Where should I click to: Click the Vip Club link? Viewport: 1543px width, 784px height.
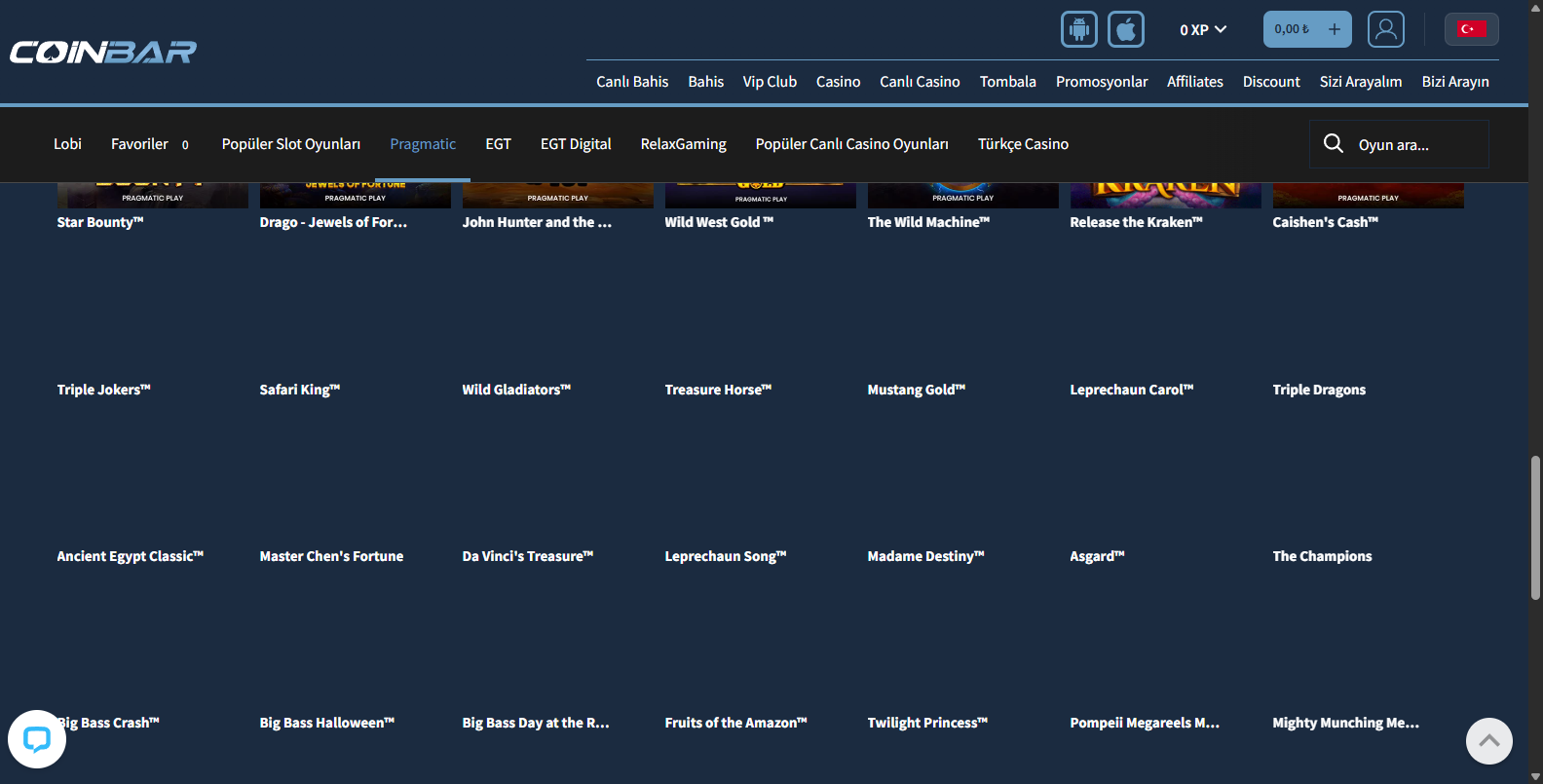point(770,82)
